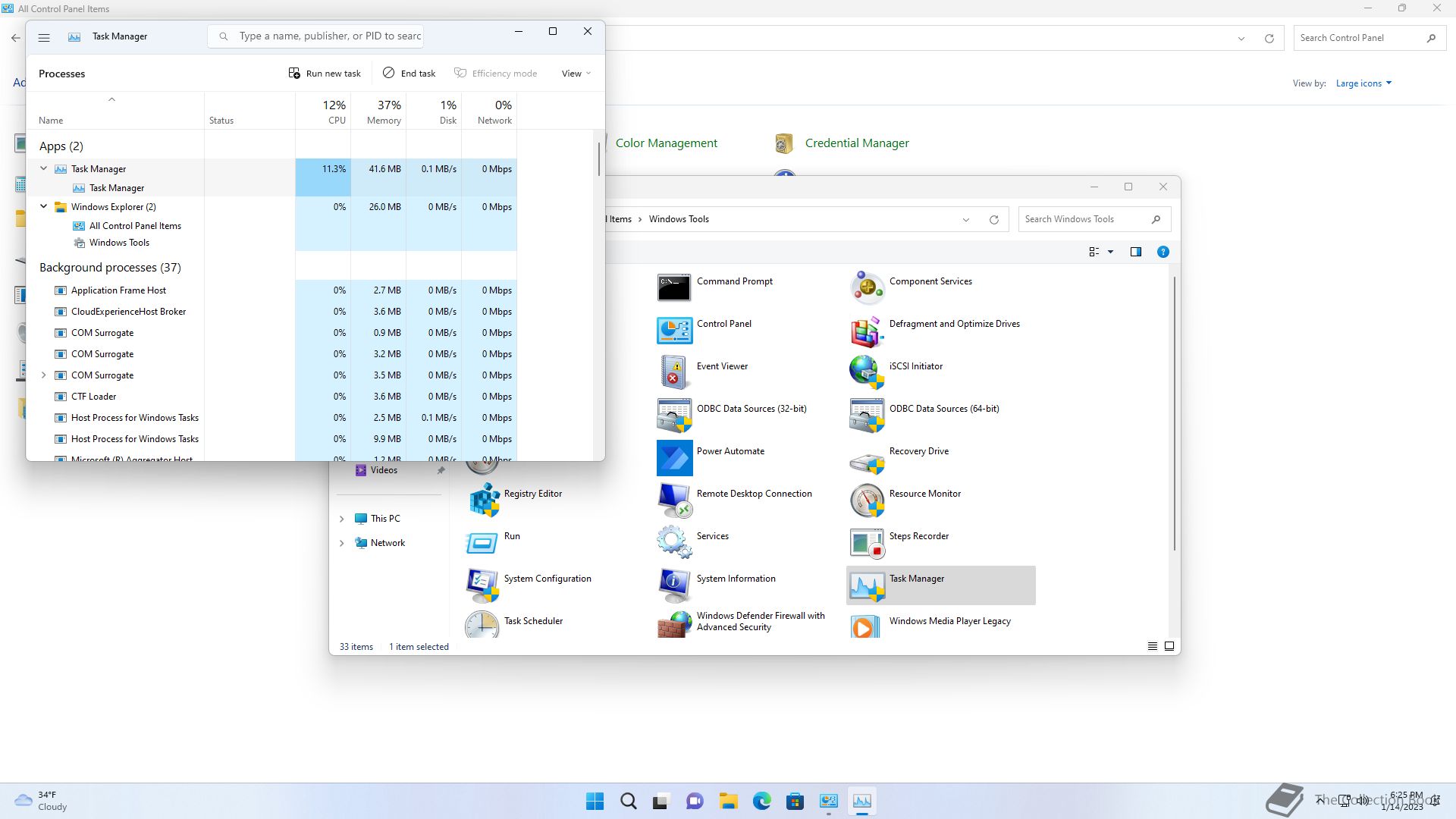This screenshot has width=1456, height=819.
Task: Switch to large thumbnails view in status bar
Action: (1169, 646)
